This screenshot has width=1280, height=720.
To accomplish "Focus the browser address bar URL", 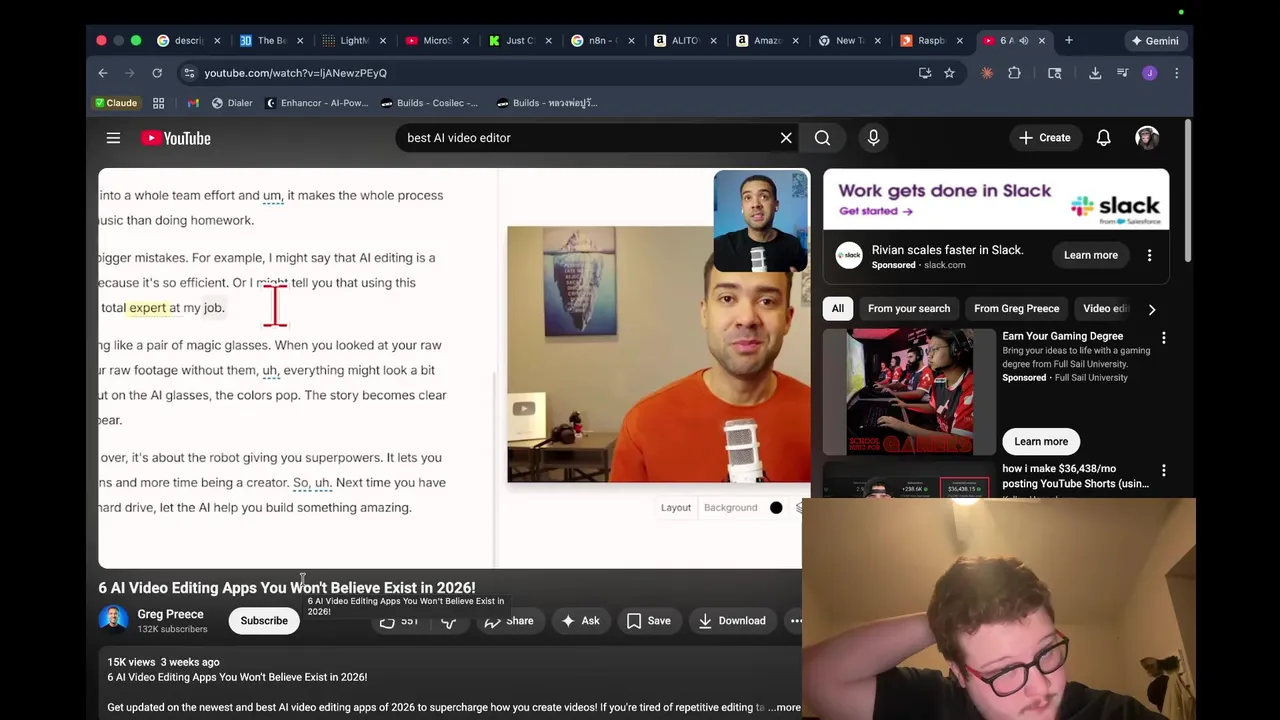I will tap(295, 73).
